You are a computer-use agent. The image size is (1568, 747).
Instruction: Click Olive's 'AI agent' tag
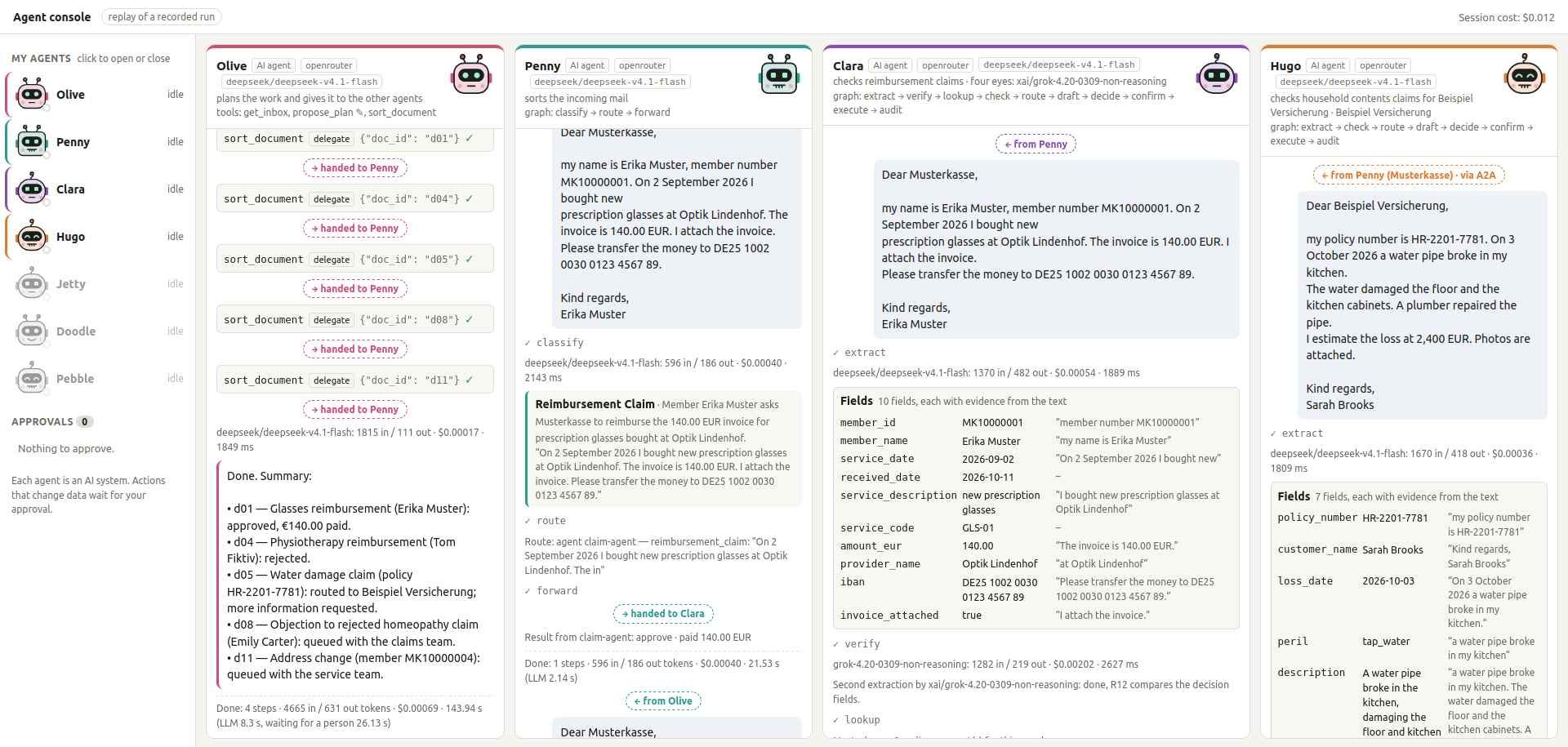coord(274,65)
